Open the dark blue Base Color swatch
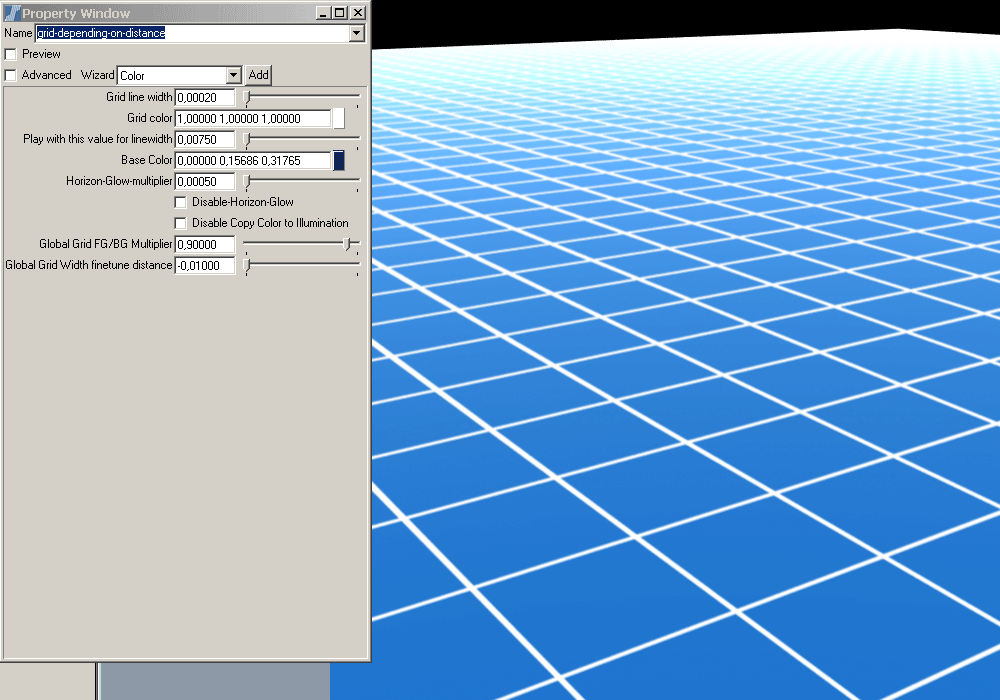1000x700 pixels. point(338,160)
